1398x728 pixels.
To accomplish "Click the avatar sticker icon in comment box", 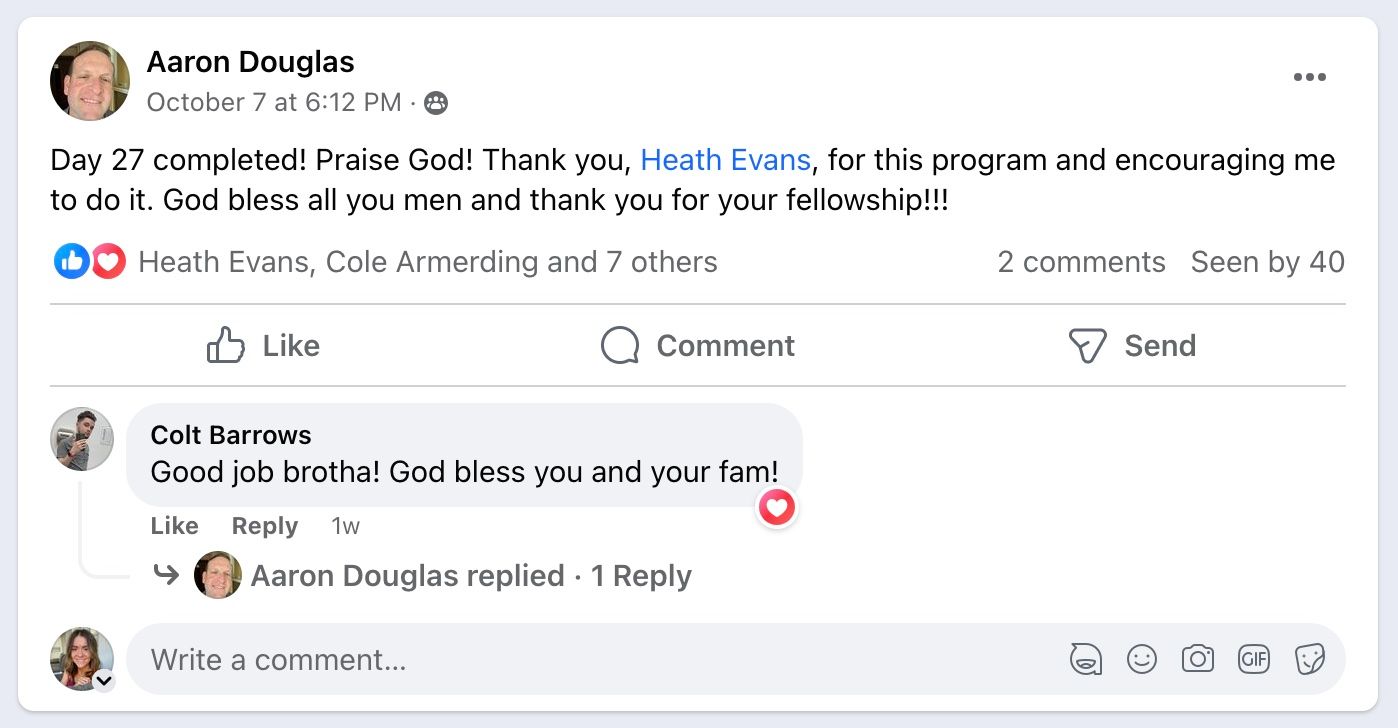I will (x=1085, y=659).
